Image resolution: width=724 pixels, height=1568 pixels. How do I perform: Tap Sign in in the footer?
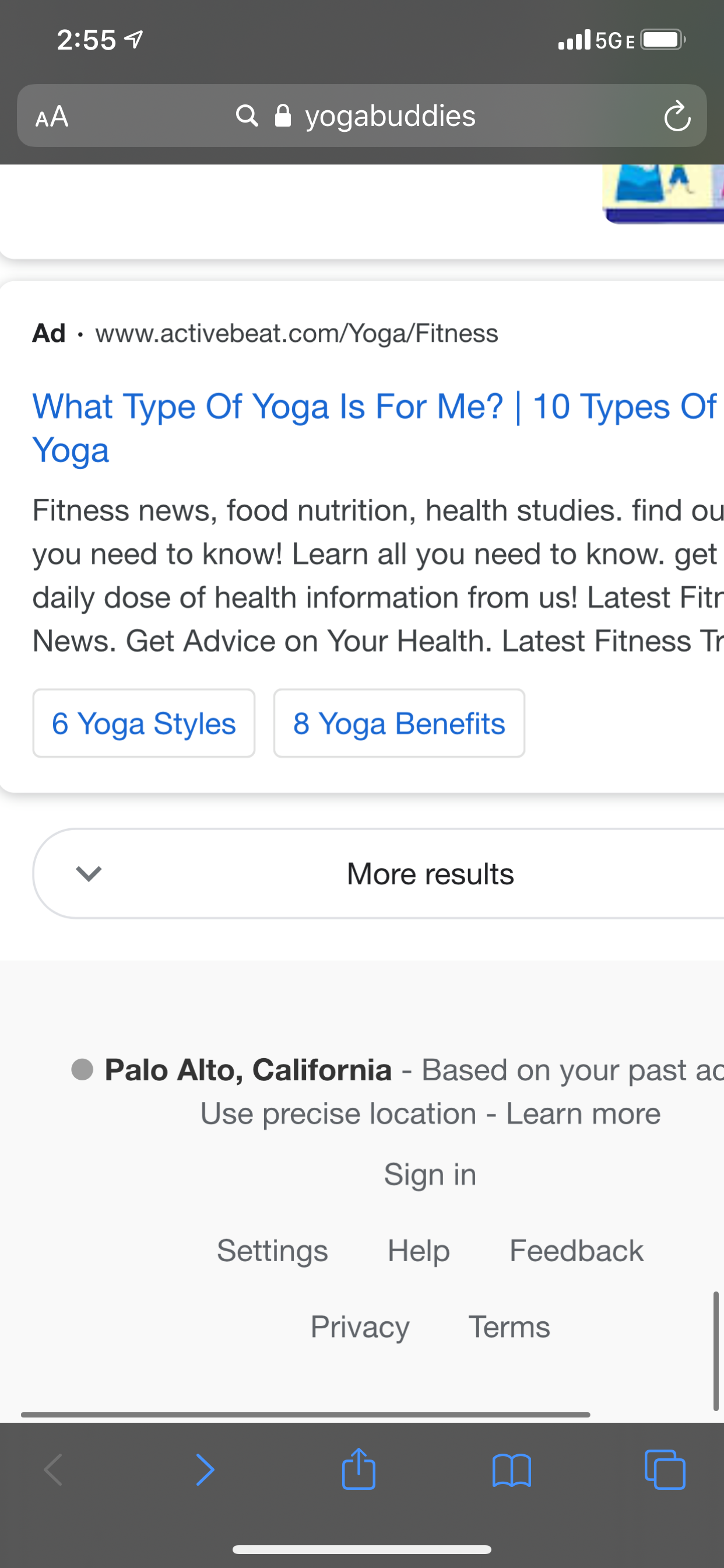click(430, 1174)
